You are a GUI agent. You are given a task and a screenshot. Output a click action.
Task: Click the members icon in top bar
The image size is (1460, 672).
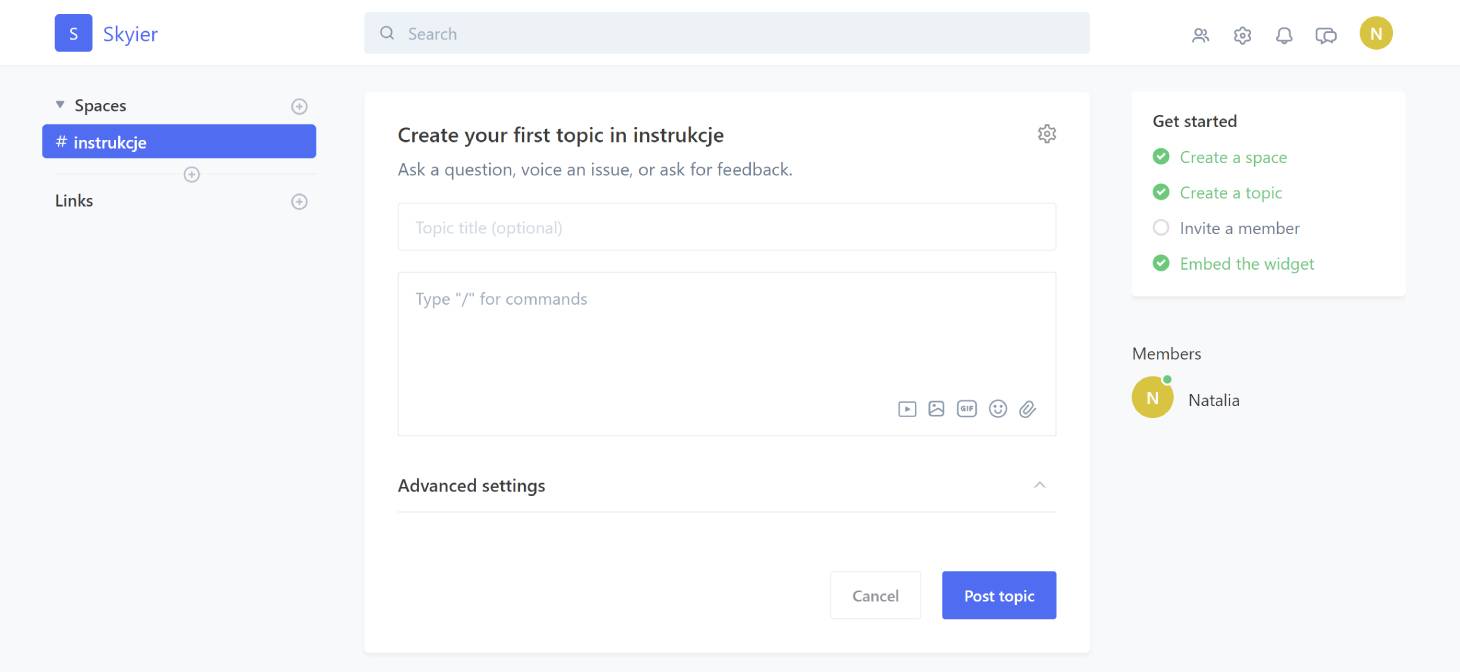pyautogui.click(x=1200, y=35)
